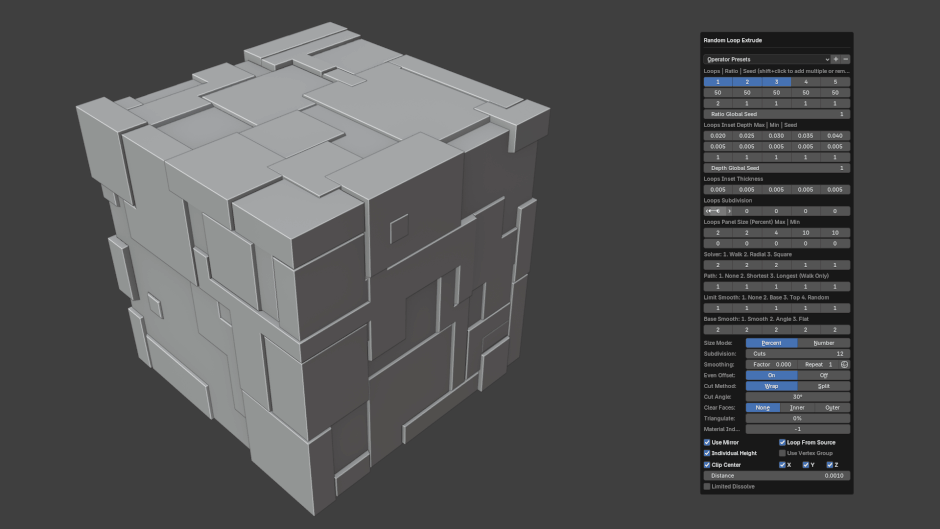The height and width of the screenshot is (529, 940).
Task: Toggle the Use Mirror checkbox
Action: click(x=707, y=442)
